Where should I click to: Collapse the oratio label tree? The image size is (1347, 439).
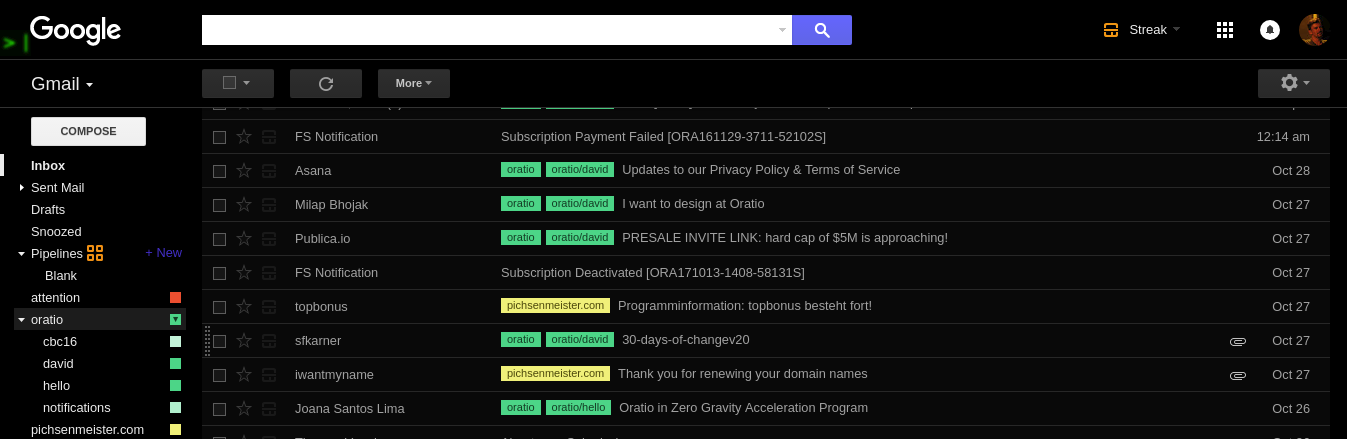coord(21,320)
